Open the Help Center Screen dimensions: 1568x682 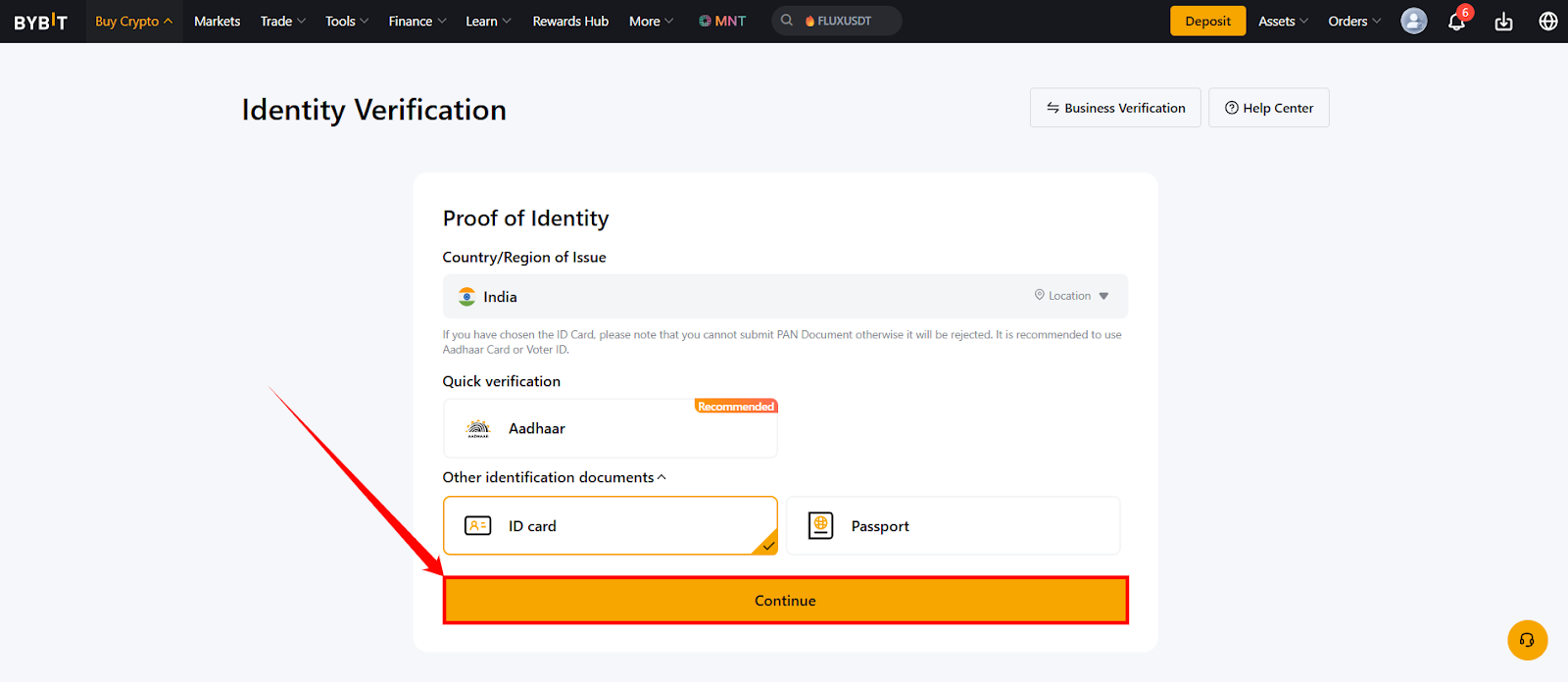(x=1269, y=108)
